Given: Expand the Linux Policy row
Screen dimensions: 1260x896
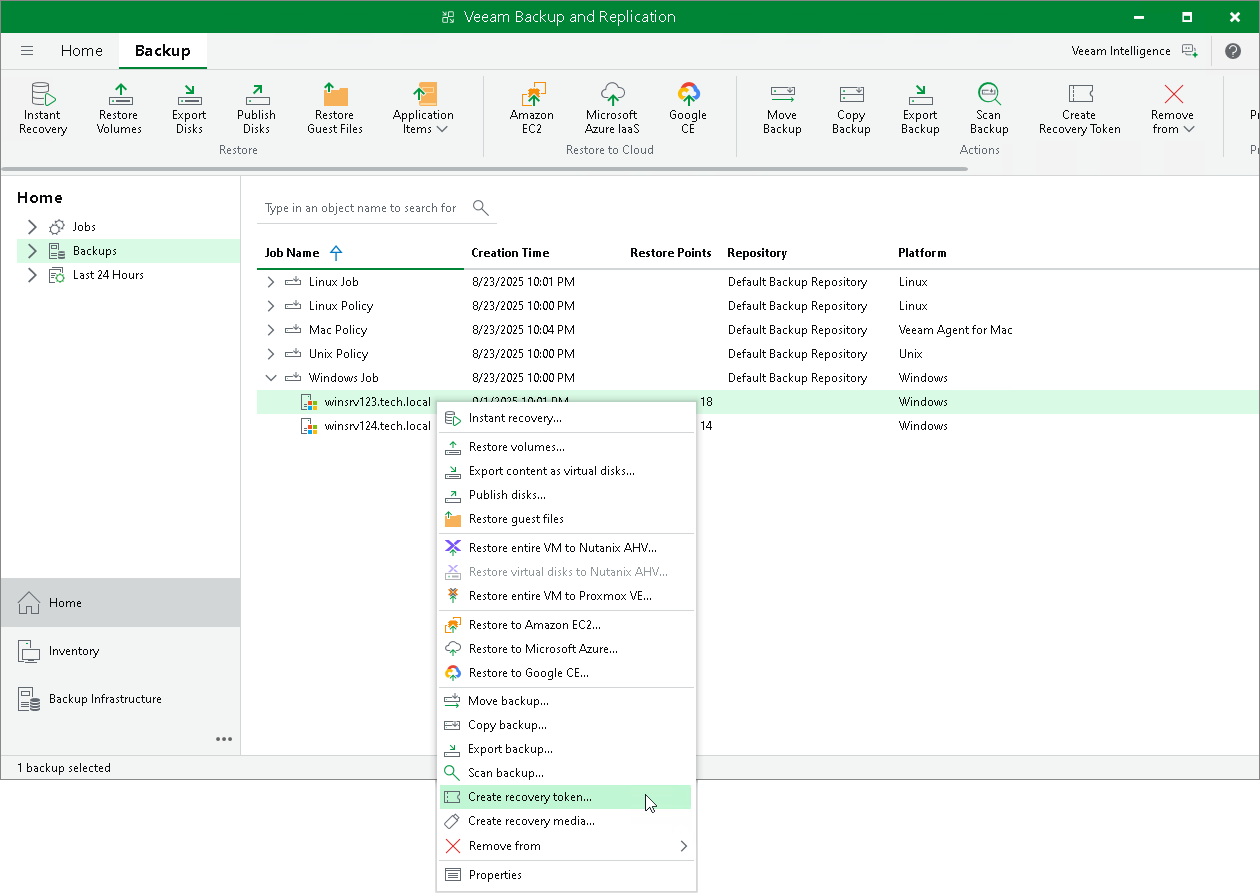Looking at the screenshot, I should [270, 306].
